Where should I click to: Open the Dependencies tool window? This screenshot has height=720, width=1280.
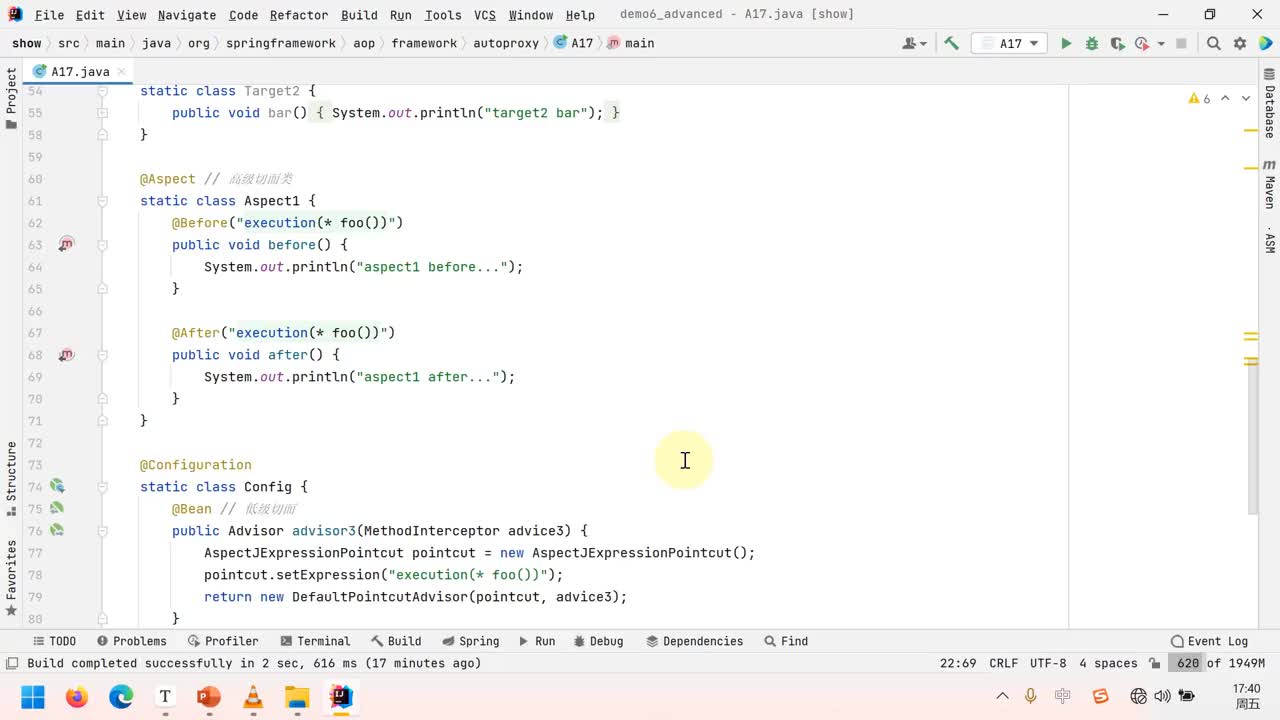coord(694,641)
